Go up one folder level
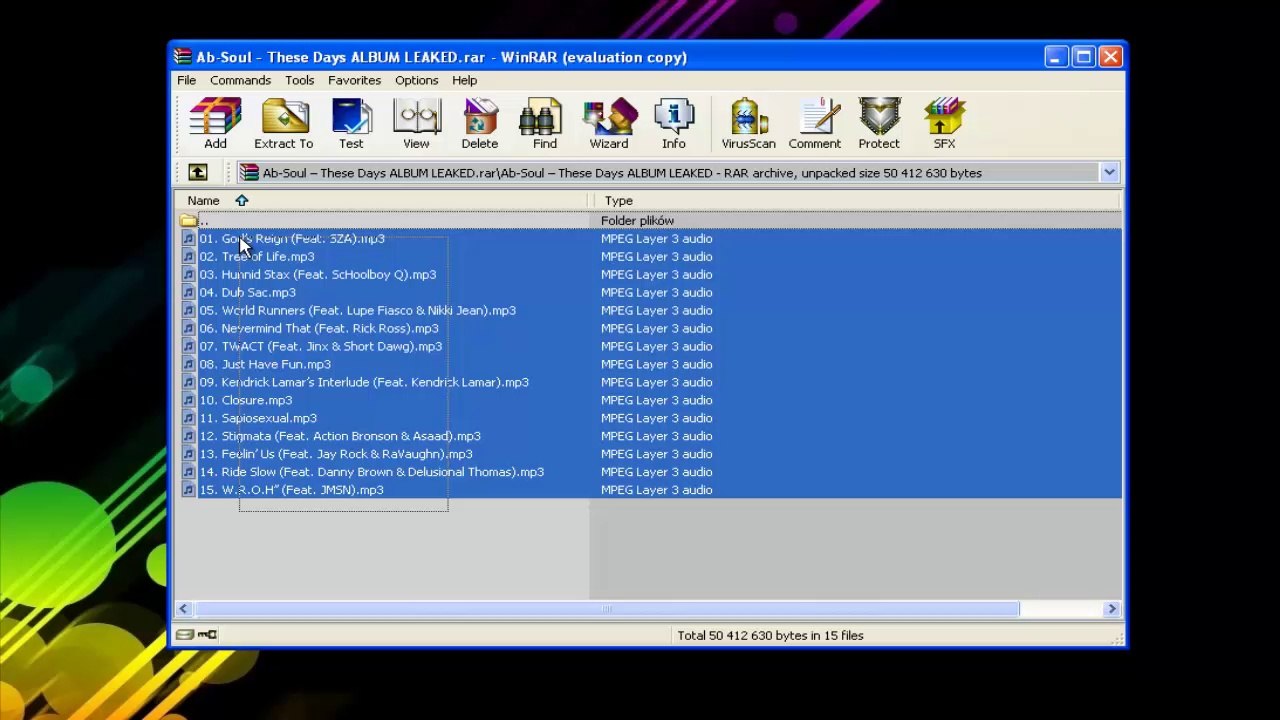Image resolution: width=1280 pixels, height=720 pixels. 197,173
